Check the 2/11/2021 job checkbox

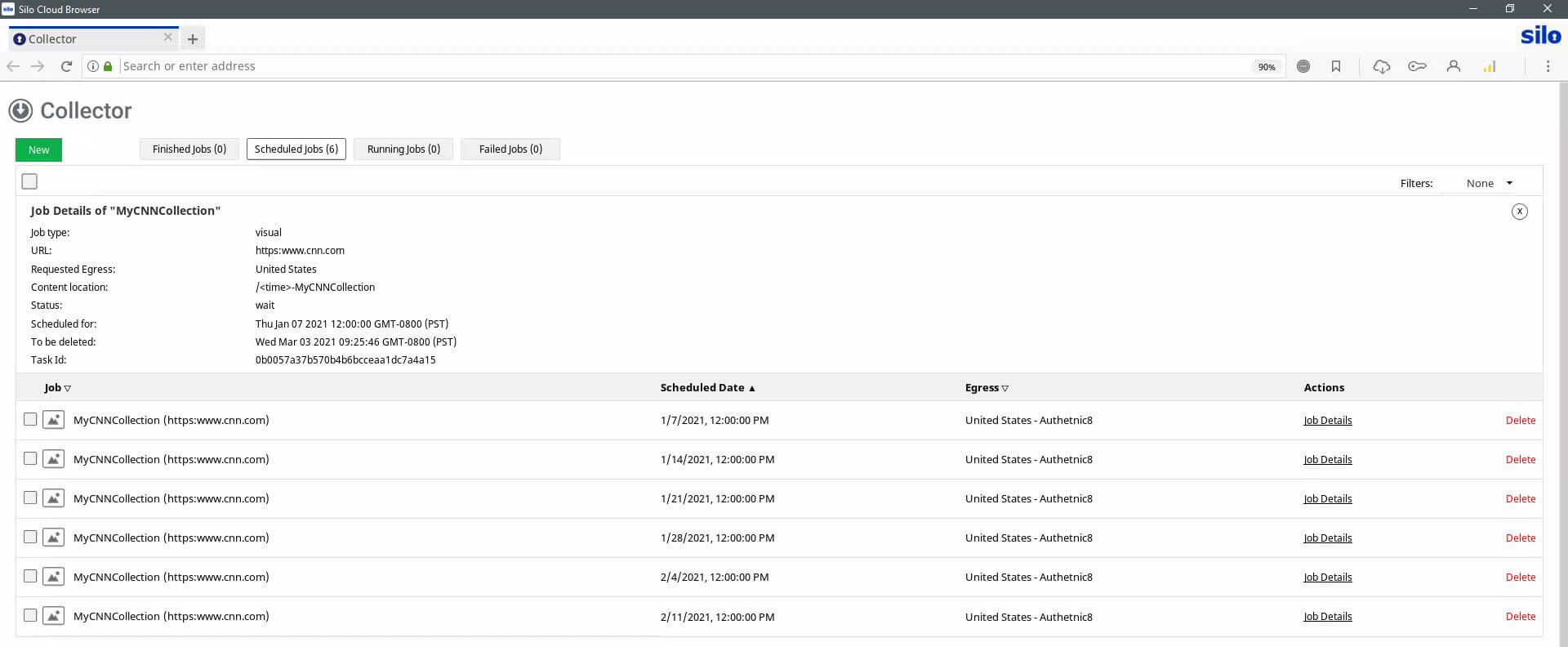click(x=30, y=615)
